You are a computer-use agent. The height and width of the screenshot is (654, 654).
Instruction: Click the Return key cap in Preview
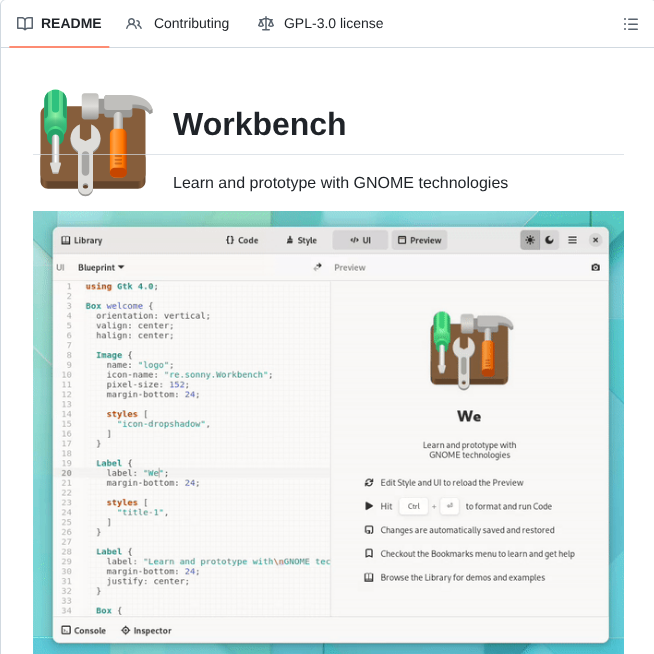[450, 506]
